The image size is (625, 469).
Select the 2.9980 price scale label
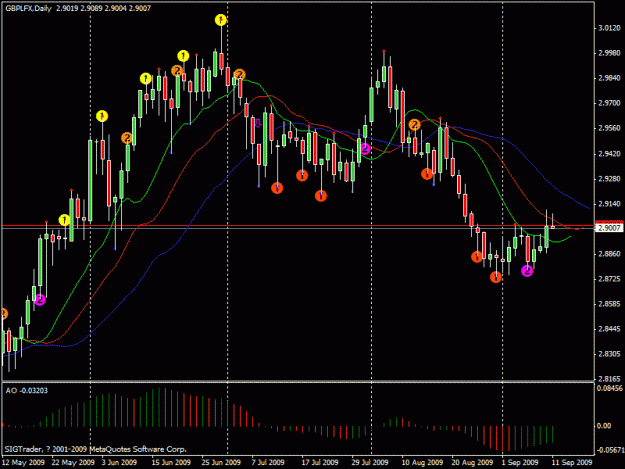(x=609, y=53)
